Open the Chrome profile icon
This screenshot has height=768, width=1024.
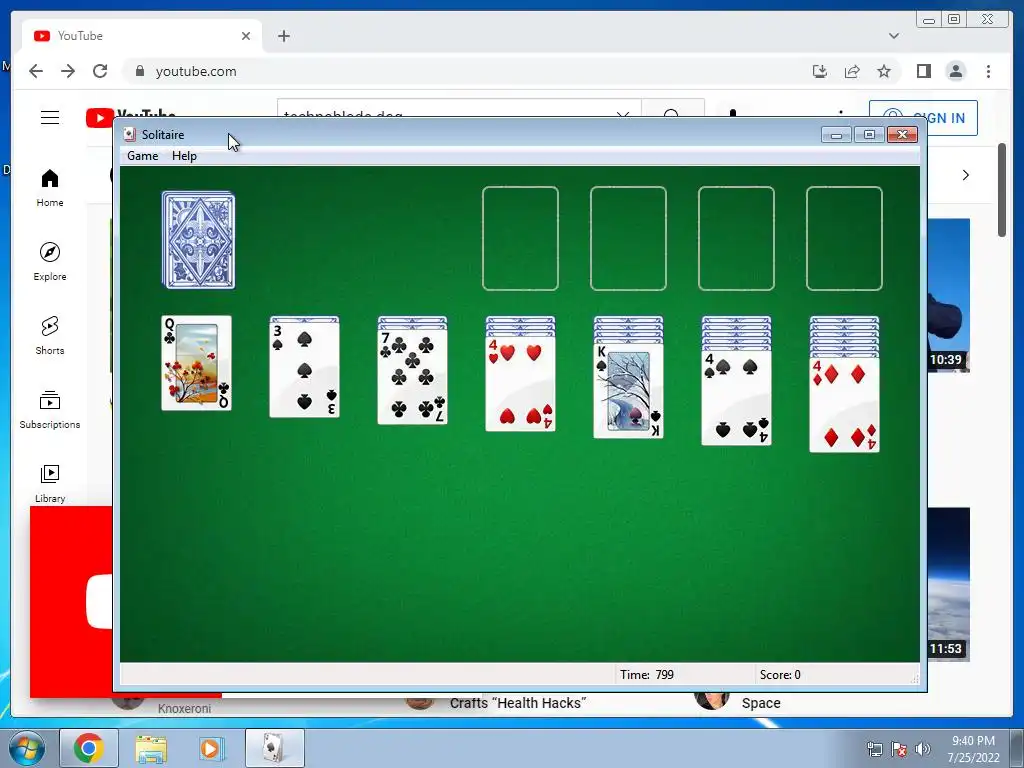click(x=956, y=71)
